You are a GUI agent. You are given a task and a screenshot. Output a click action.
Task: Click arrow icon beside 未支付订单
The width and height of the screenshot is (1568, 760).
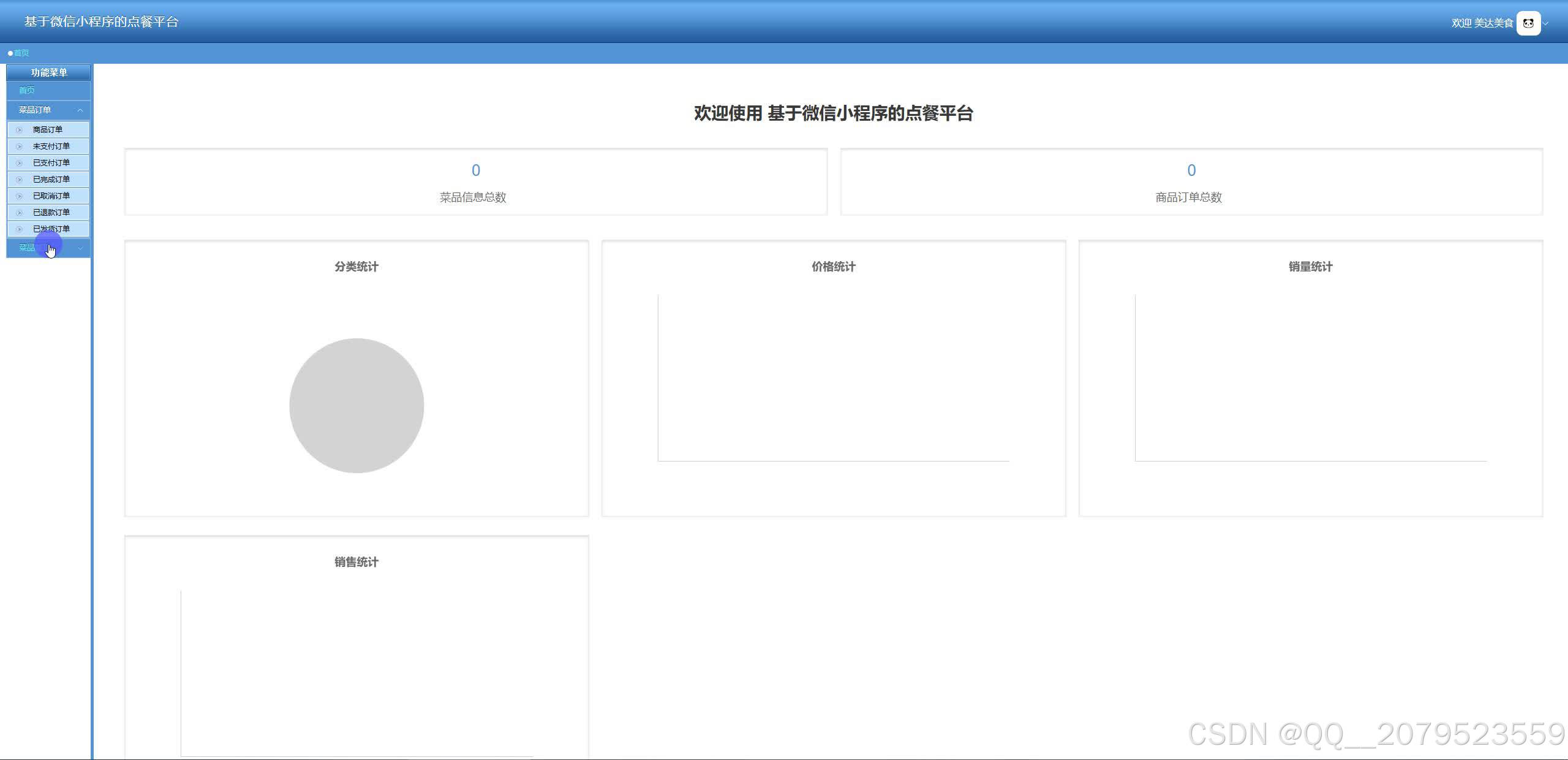pos(19,146)
